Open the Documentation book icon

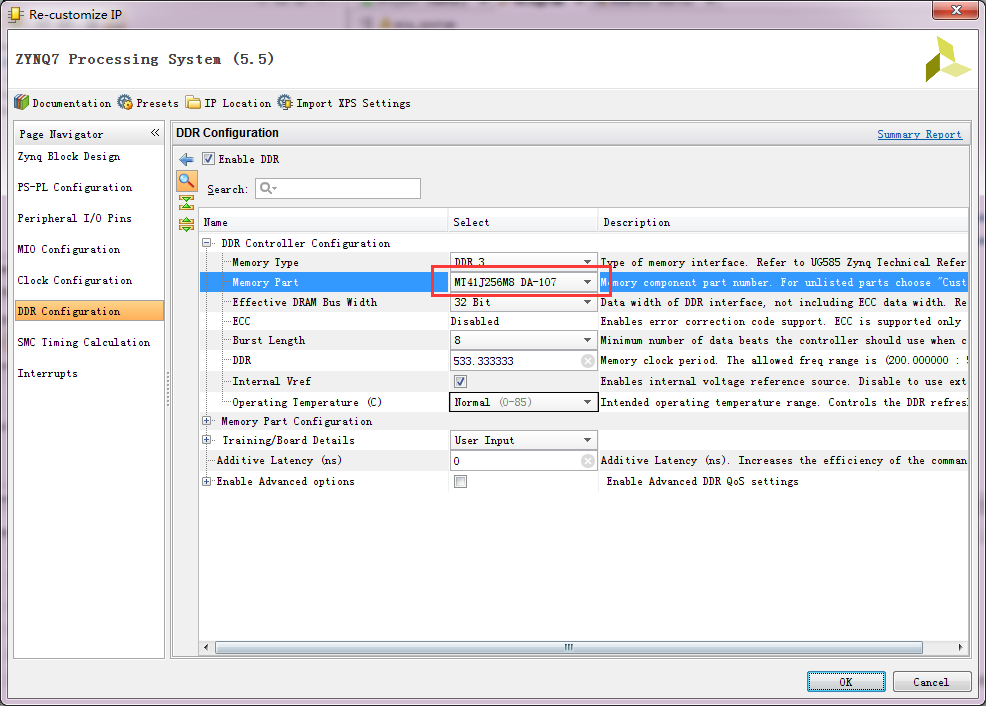tap(22, 102)
